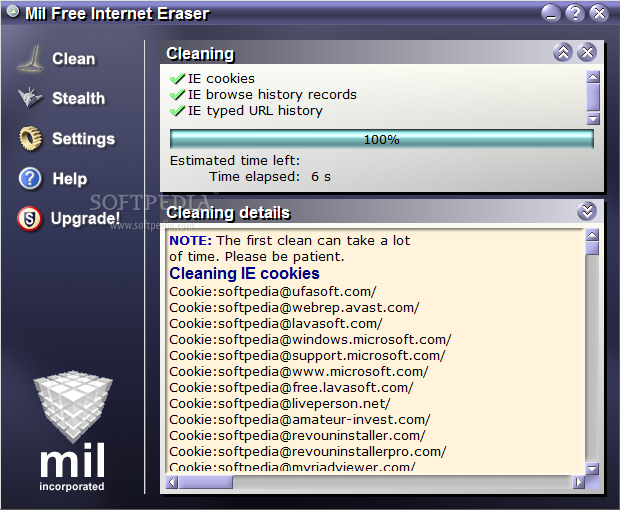Close the Mil Free Internet Eraser window

point(599,13)
